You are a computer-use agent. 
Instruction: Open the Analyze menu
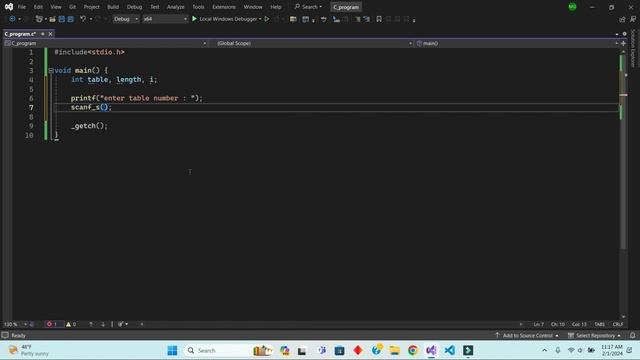[176, 7]
